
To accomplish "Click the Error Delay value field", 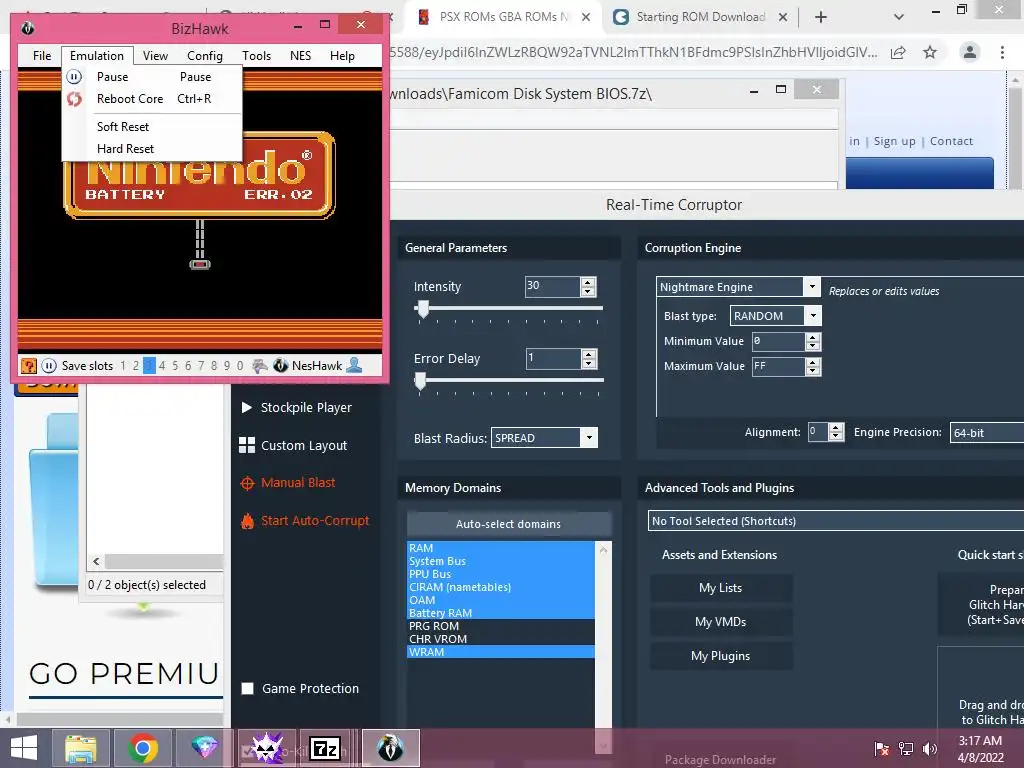I will coord(552,359).
